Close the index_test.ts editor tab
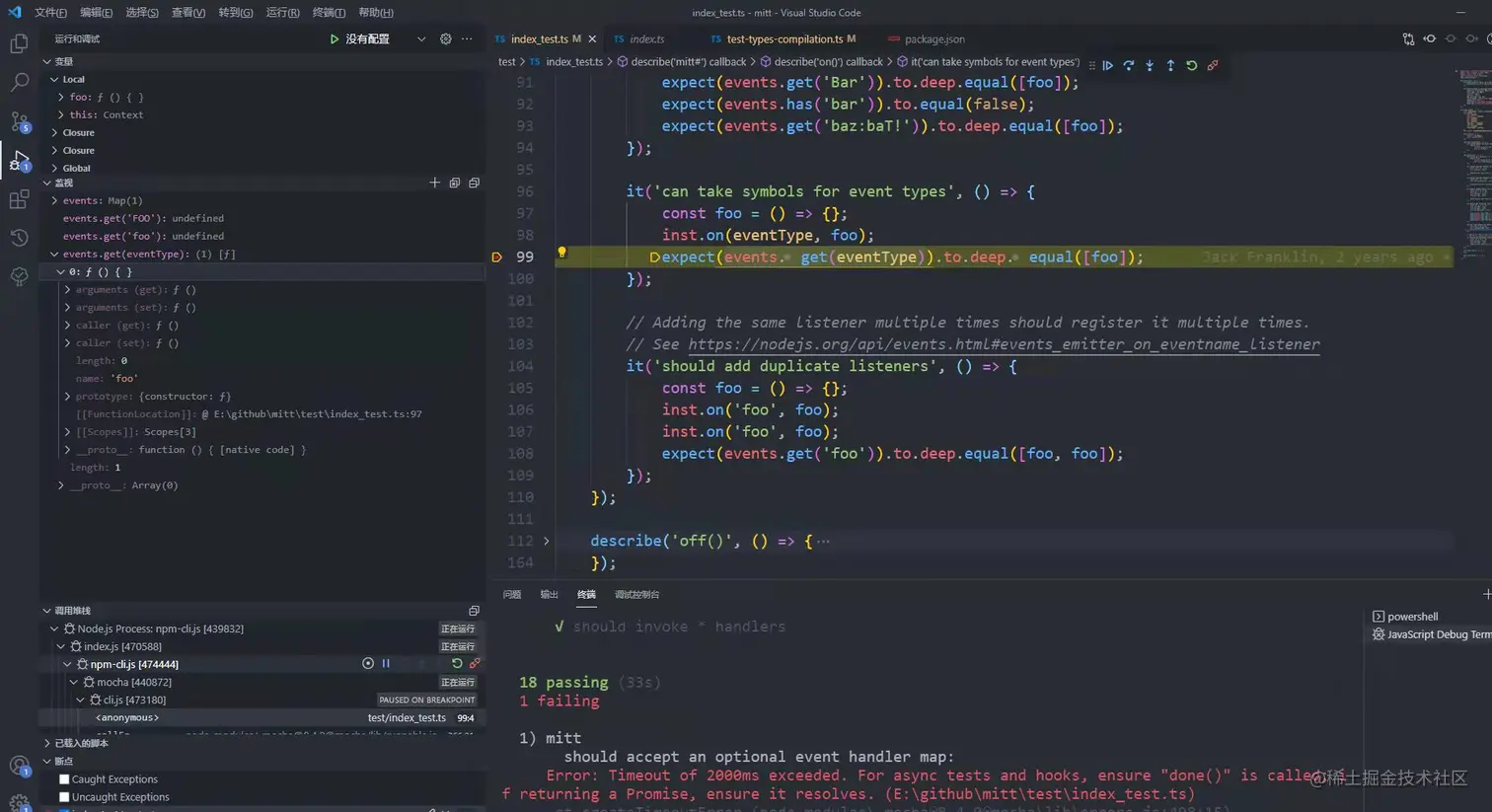The height and width of the screenshot is (812, 1492). 592,39
